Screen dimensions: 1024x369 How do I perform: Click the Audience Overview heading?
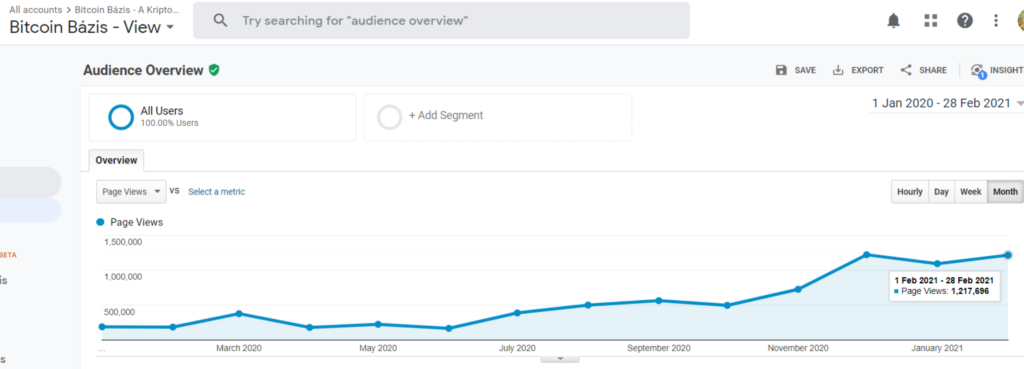(143, 71)
